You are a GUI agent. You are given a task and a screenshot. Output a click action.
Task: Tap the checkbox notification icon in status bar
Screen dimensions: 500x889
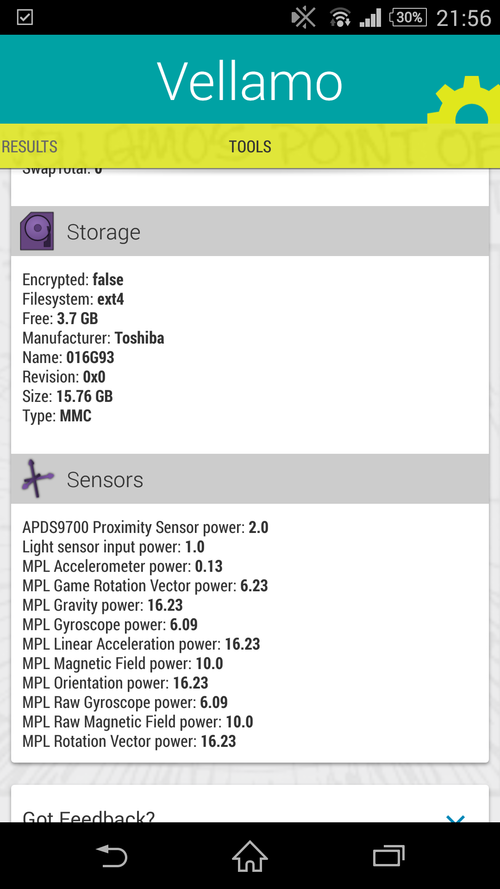(25, 18)
